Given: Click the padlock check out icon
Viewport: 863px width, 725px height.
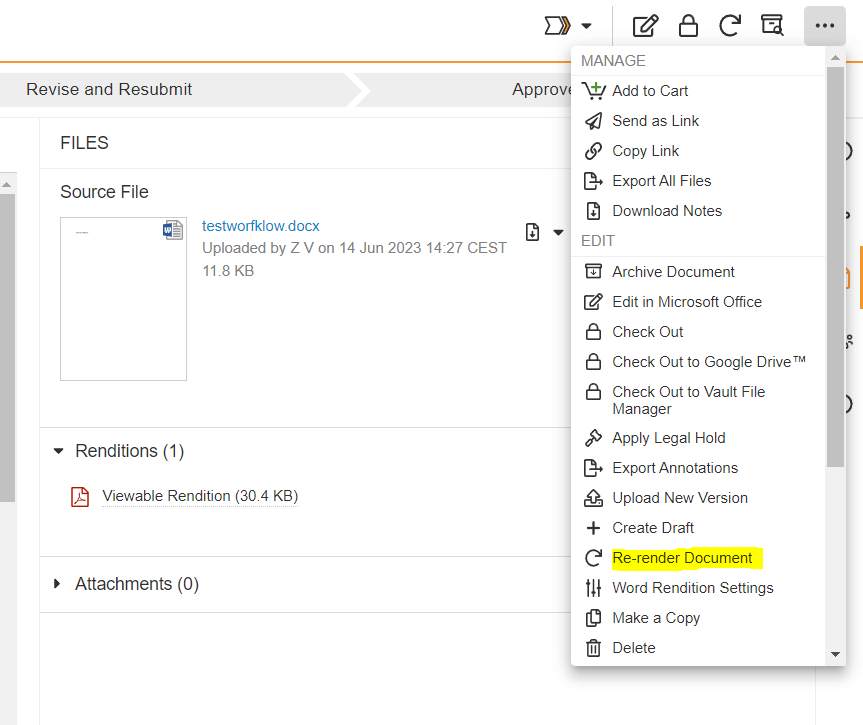Looking at the screenshot, I should click(x=688, y=26).
